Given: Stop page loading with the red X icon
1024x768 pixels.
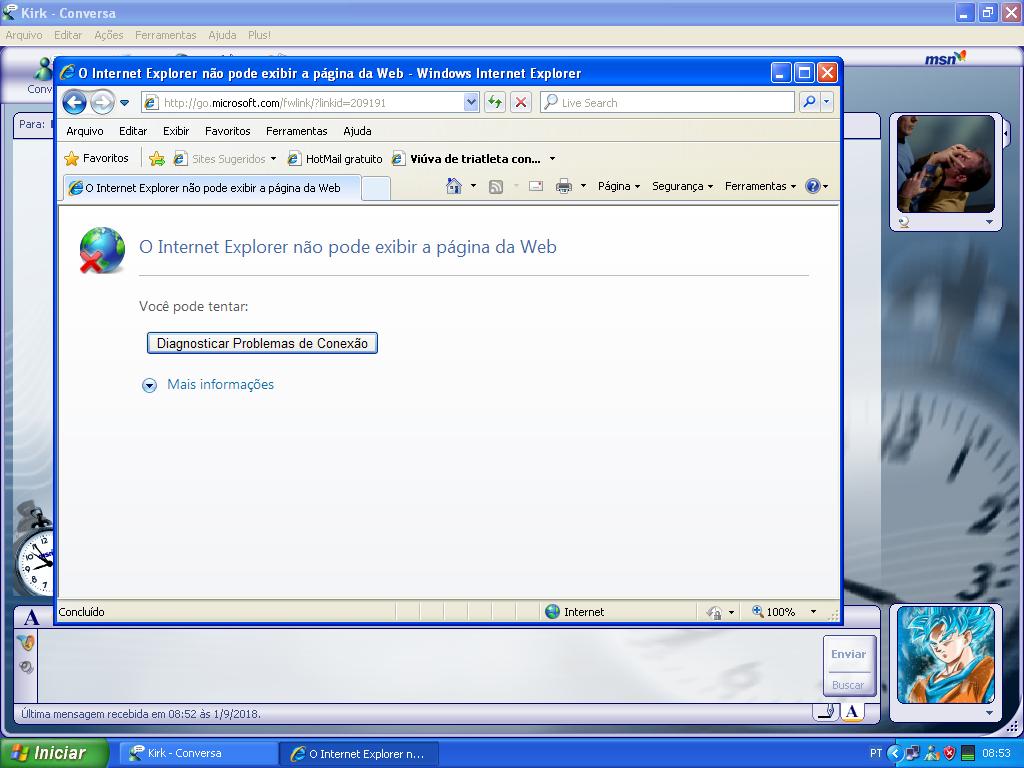Looking at the screenshot, I should 520,101.
